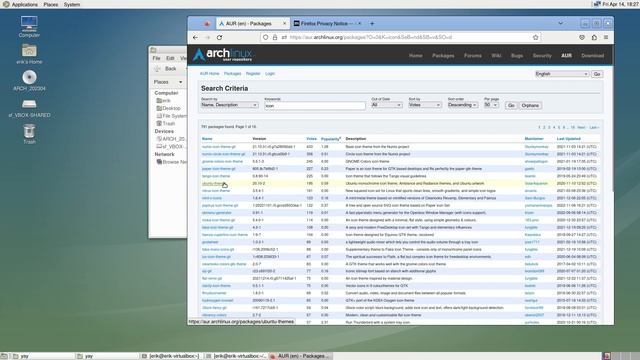This screenshot has height=360, width=640.
Task: Select File System in file manager sidebar
Action: pyautogui.click(x=171, y=116)
